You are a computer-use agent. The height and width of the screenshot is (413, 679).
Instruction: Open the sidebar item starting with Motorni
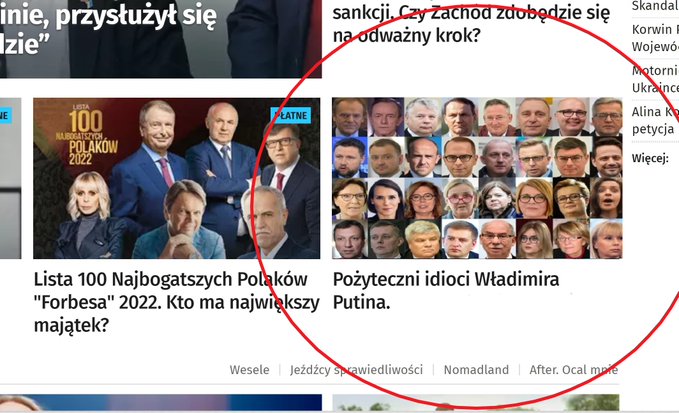click(x=655, y=79)
